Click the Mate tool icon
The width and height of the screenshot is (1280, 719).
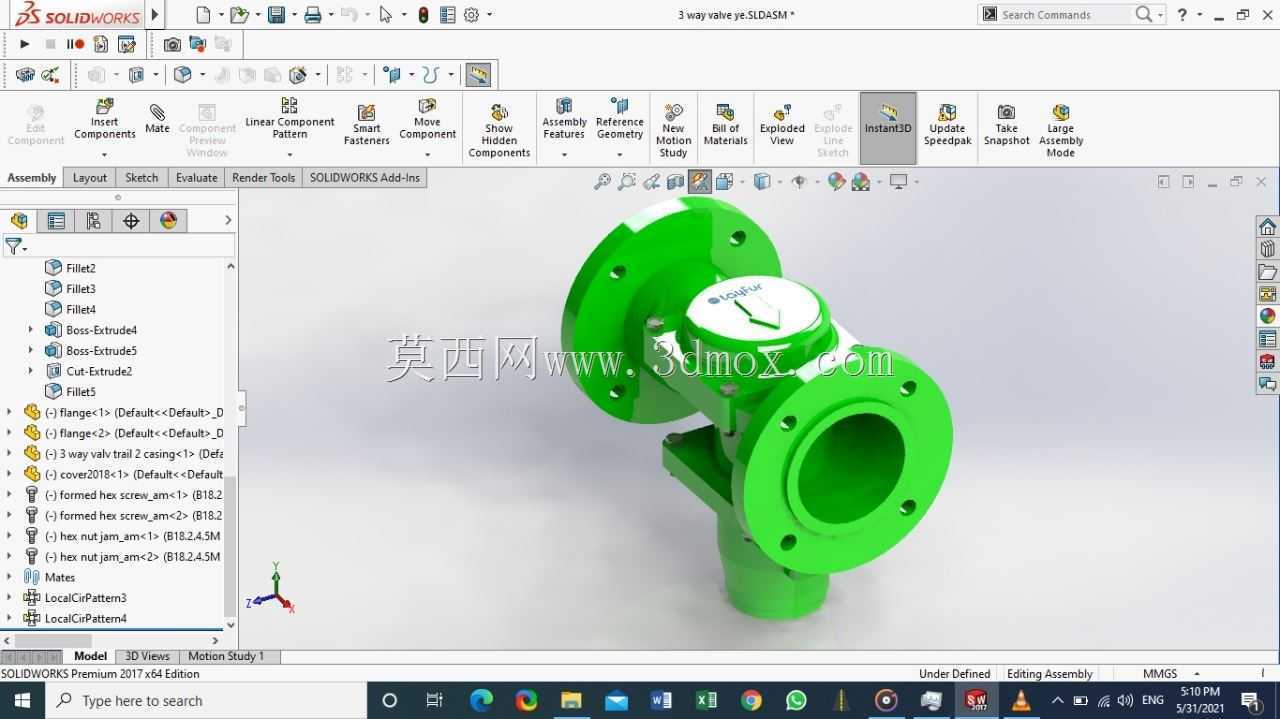(x=157, y=119)
